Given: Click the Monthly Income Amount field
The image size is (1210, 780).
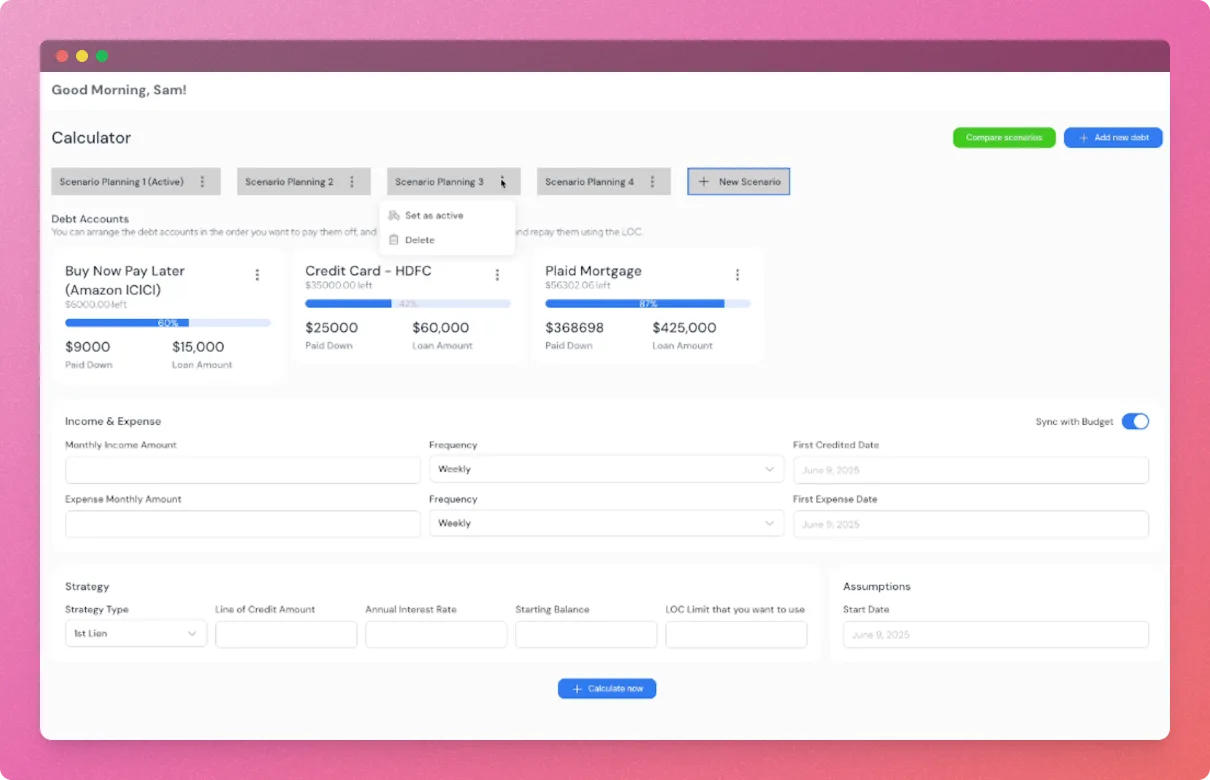Looking at the screenshot, I should tap(243, 470).
